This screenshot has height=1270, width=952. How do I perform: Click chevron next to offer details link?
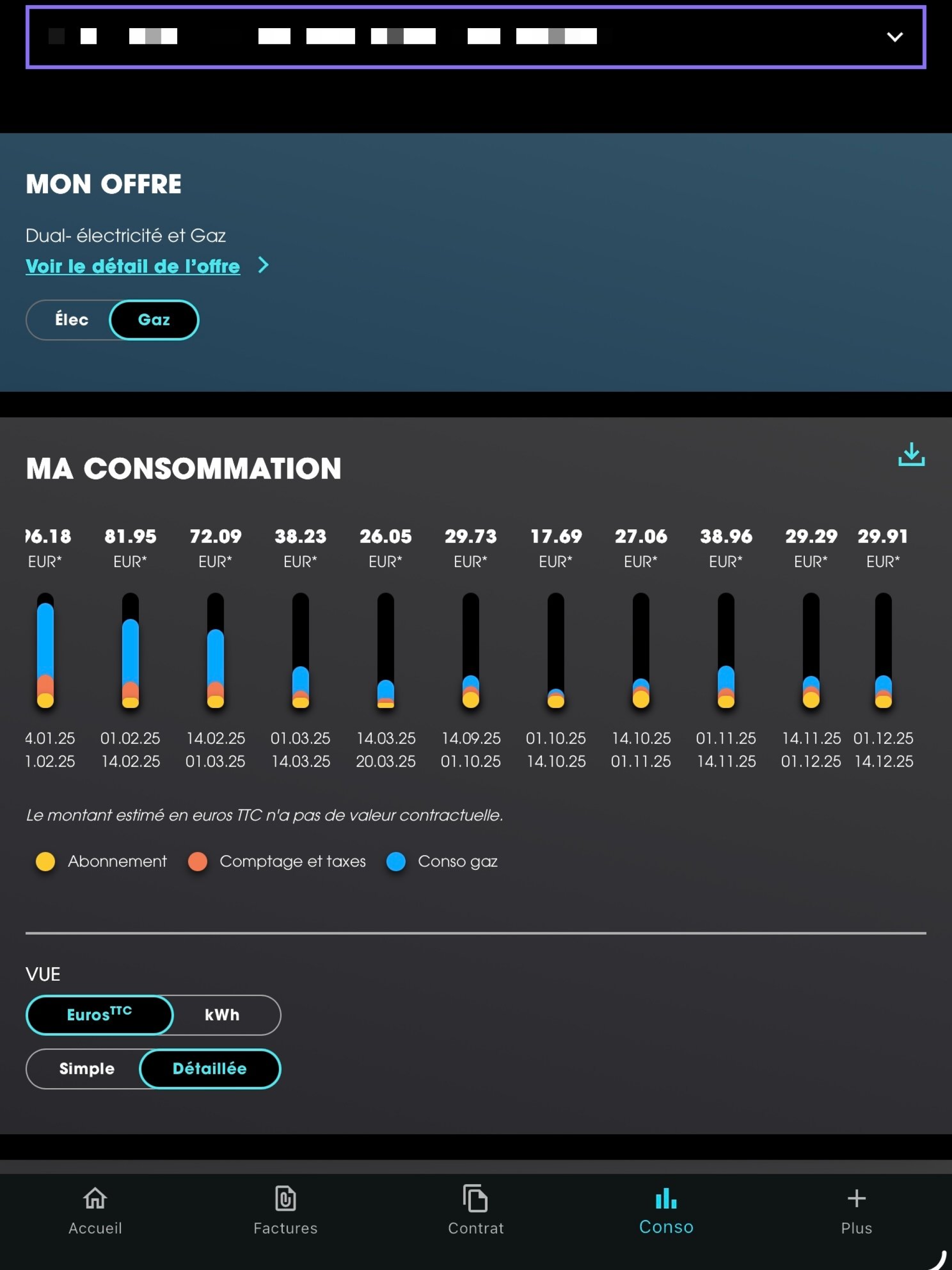click(263, 265)
